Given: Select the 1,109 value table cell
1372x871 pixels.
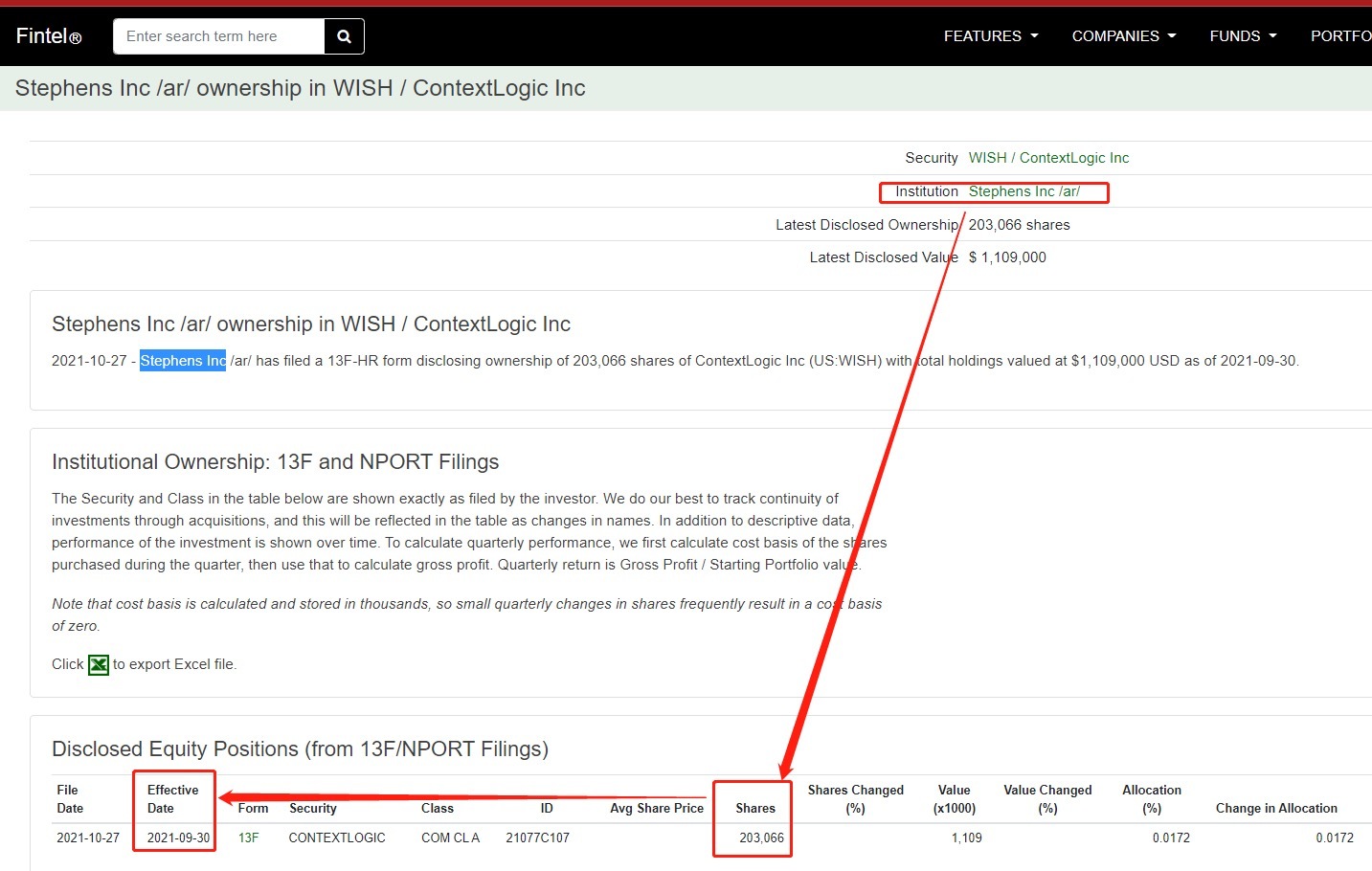Looking at the screenshot, I should (x=966, y=837).
